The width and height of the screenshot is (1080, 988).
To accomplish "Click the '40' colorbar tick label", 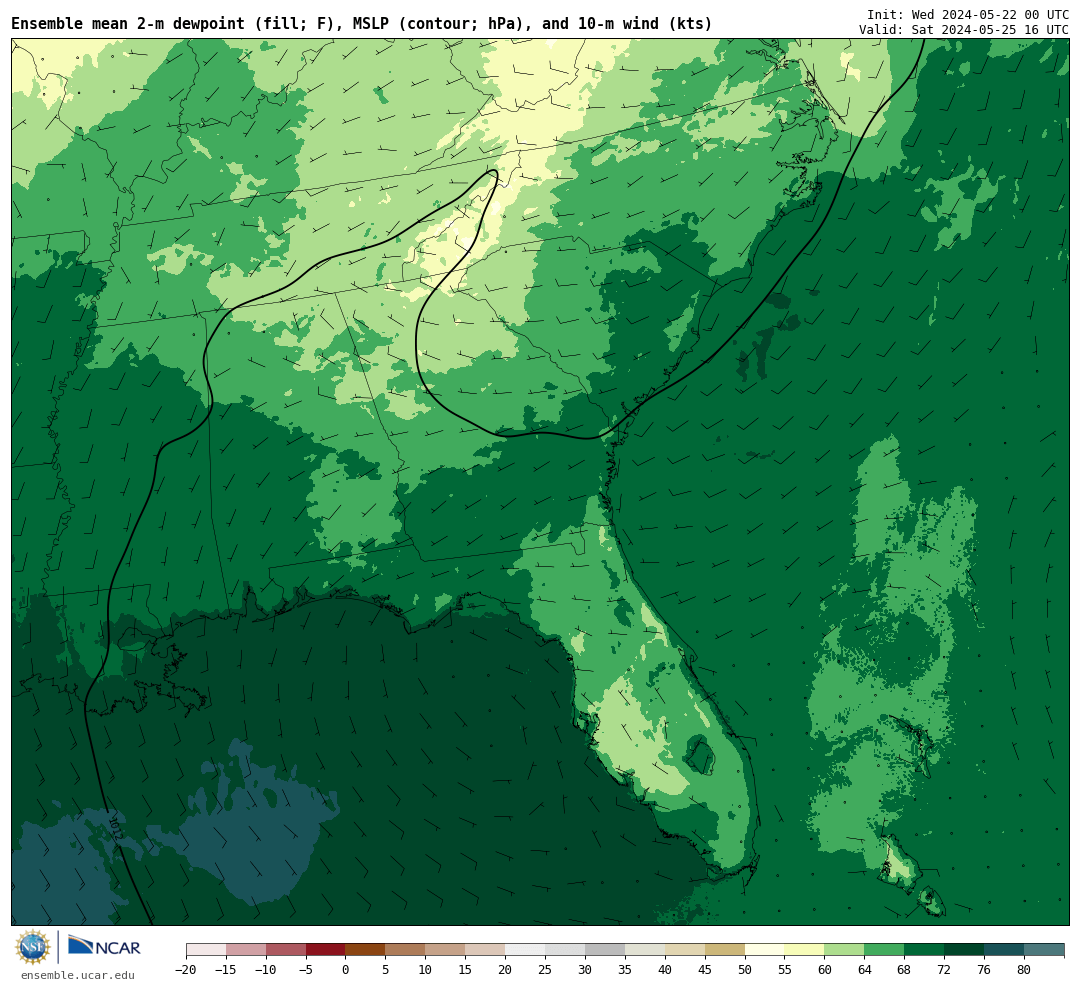I will (x=665, y=970).
